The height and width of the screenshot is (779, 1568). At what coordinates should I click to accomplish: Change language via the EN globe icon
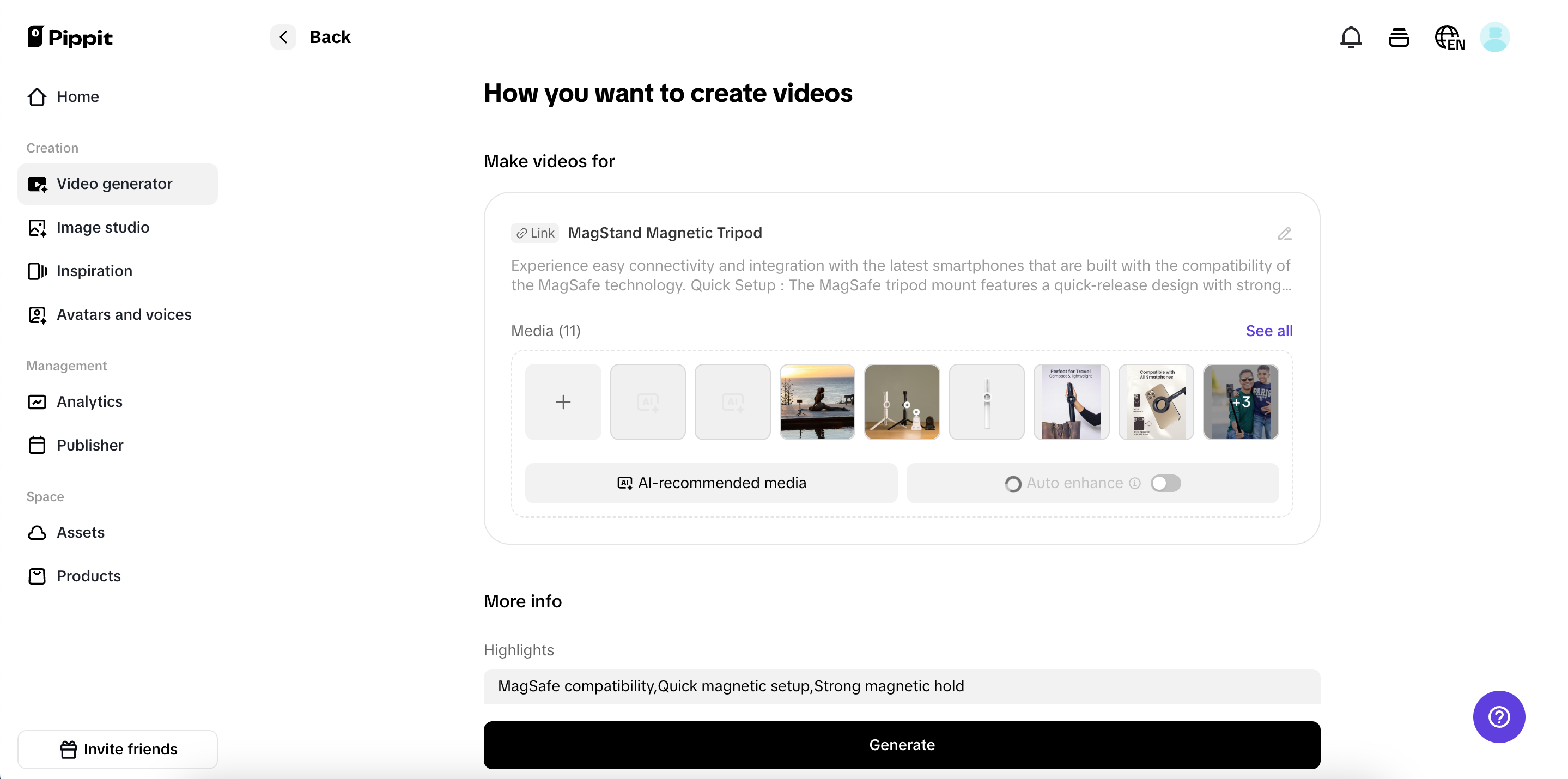click(x=1449, y=37)
